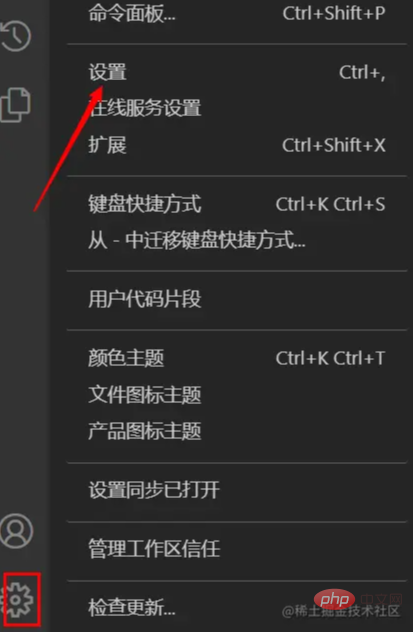The width and height of the screenshot is (413, 632).
Task: Click the @稀土掘金技术社区 watermark text
Action: coord(340,611)
